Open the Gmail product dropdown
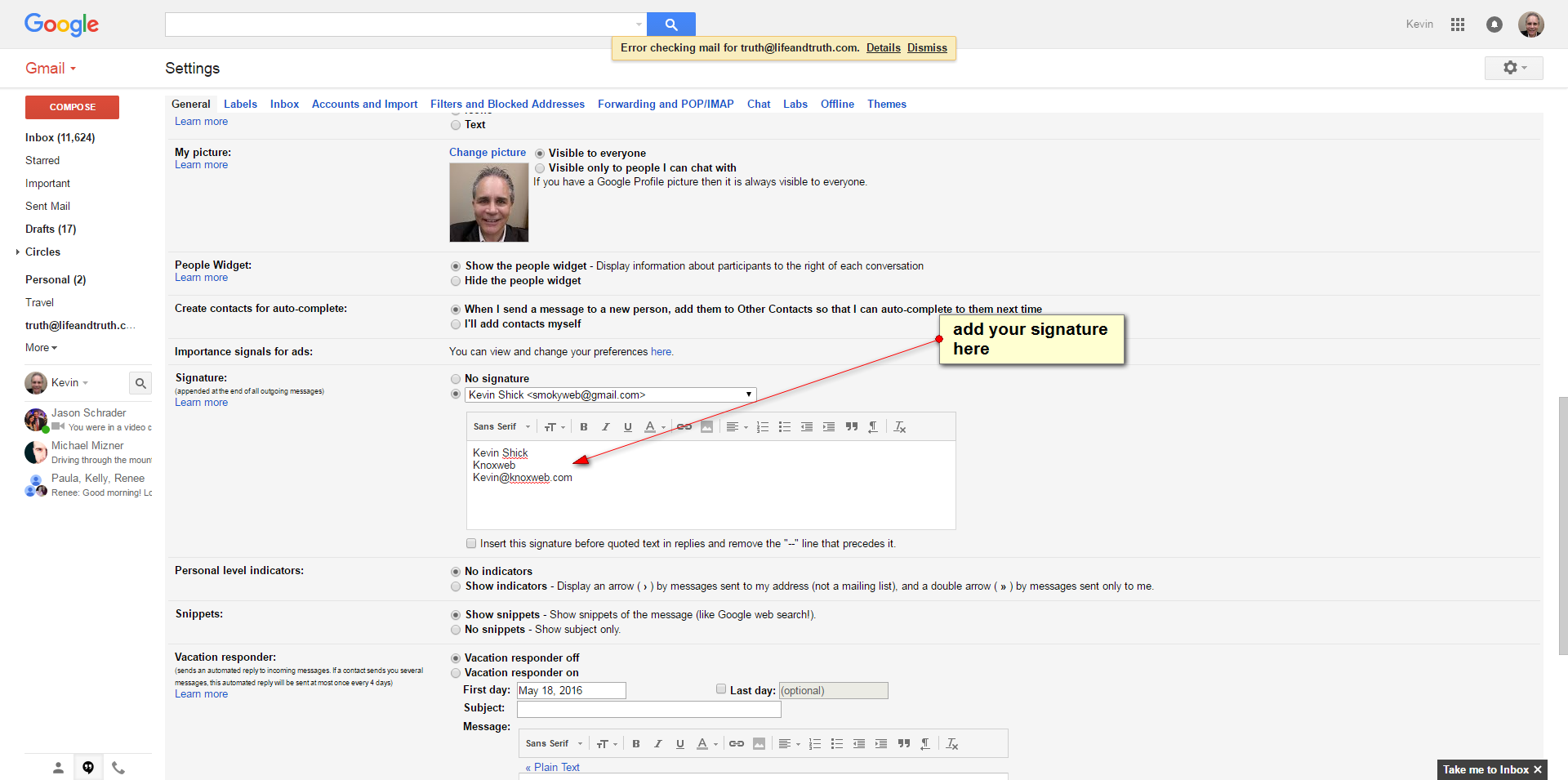Viewport: 1568px width, 780px height. coord(51,69)
